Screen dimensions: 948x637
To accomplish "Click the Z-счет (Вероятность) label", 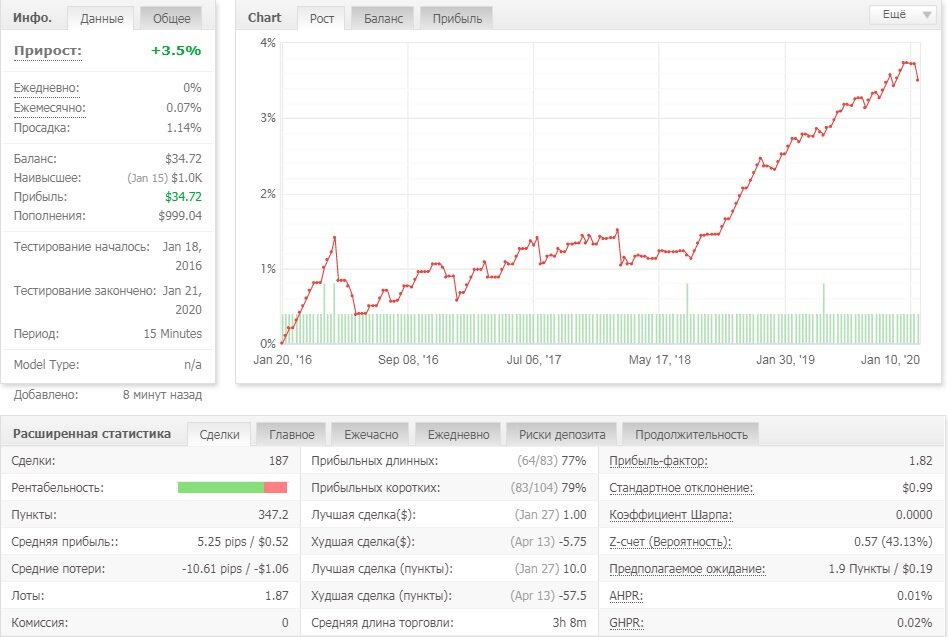I will tap(670, 542).
